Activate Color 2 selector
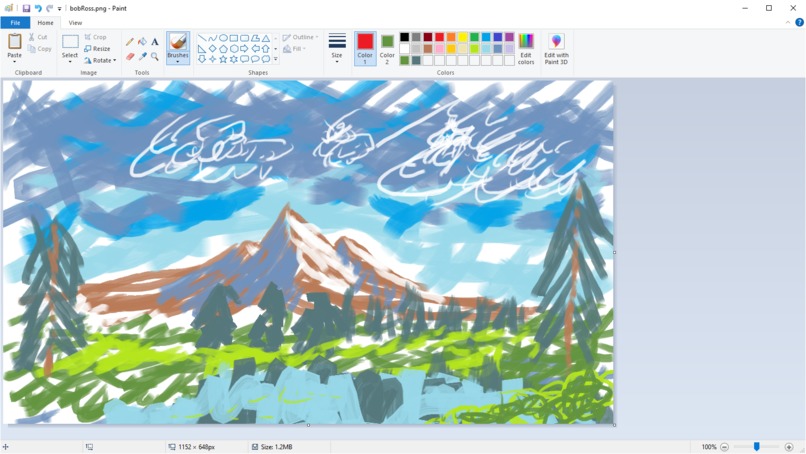Screen dimensions: 806x454 (387, 49)
